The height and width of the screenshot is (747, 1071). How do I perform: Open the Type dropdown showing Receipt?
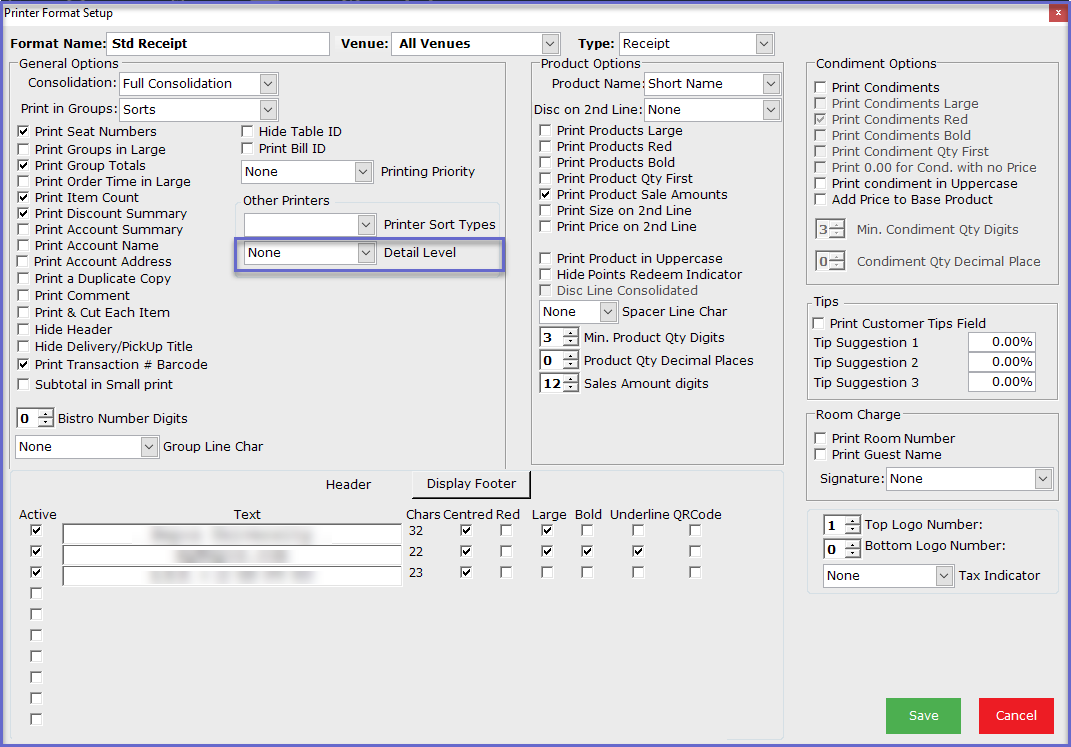pyautogui.click(x=764, y=44)
